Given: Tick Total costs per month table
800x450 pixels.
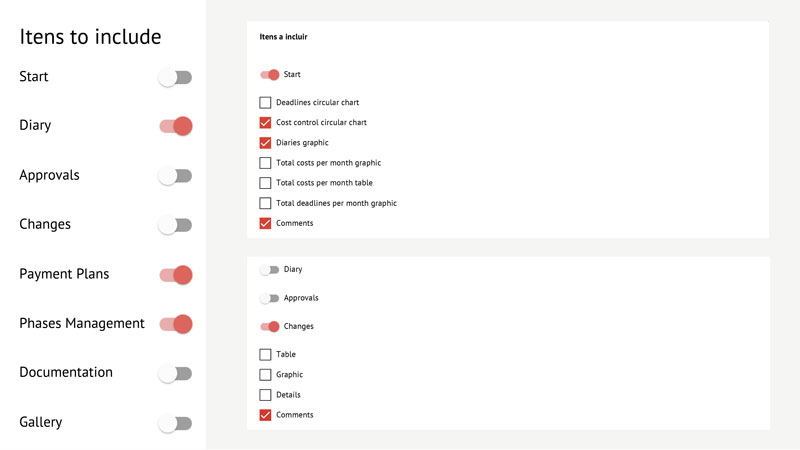Looking at the screenshot, I should (x=265, y=183).
